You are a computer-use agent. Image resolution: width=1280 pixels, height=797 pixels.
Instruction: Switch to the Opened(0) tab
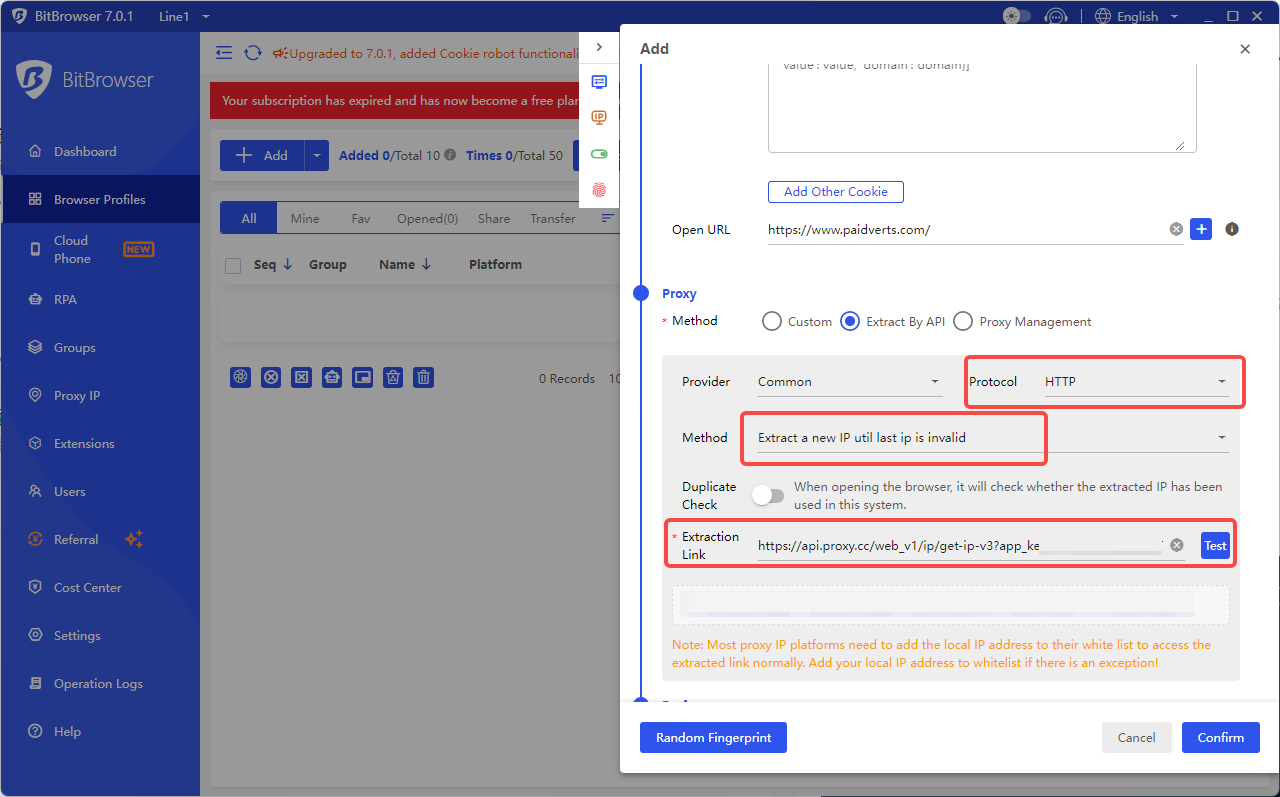[x=427, y=218]
